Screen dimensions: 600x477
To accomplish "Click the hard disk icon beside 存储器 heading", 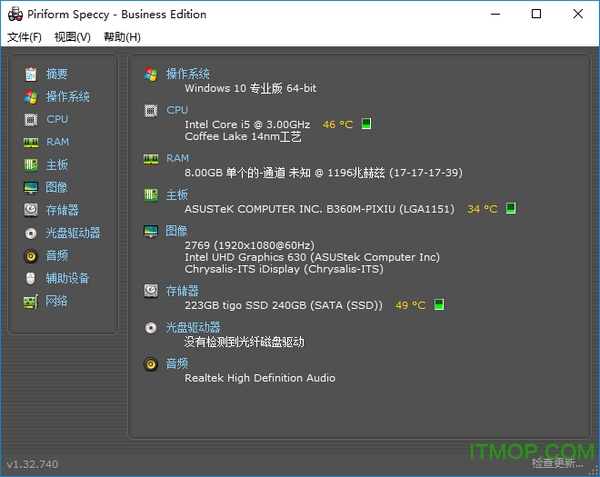I will tap(151, 291).
